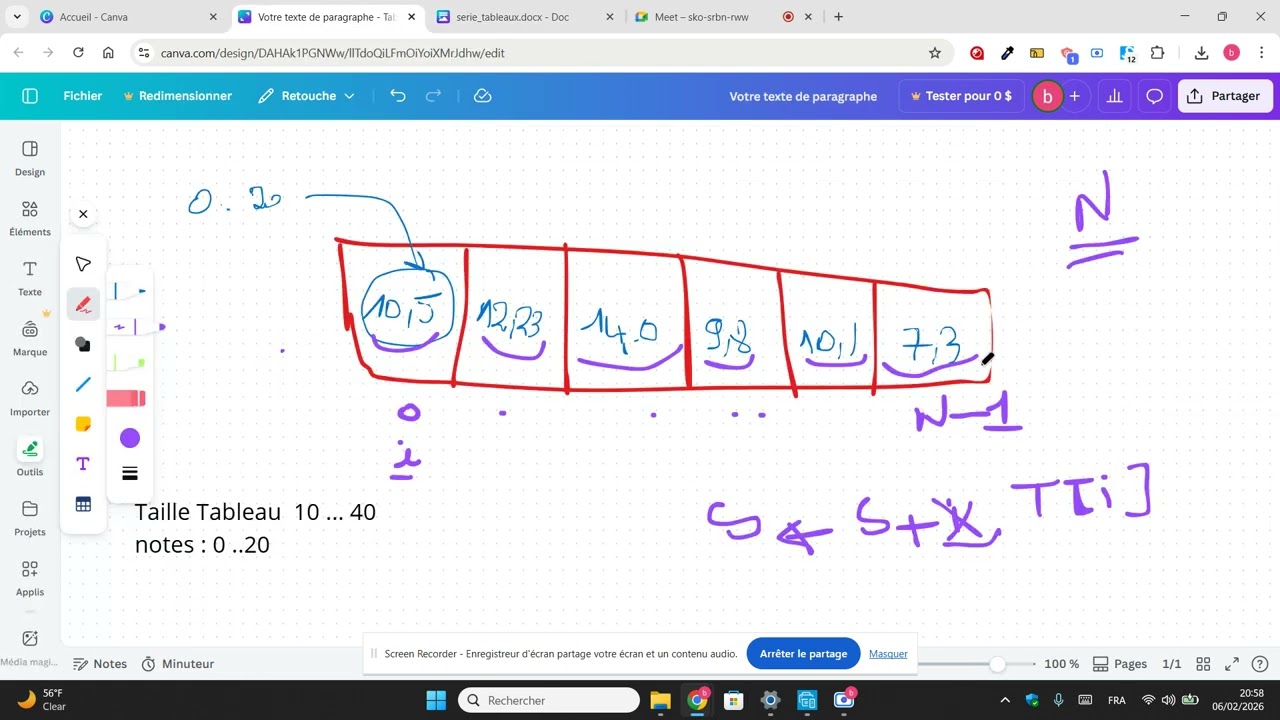Expand the Chrome tab search chevron
The height and width of the screenshot is (720, 1280).
[x=16, y=17]
